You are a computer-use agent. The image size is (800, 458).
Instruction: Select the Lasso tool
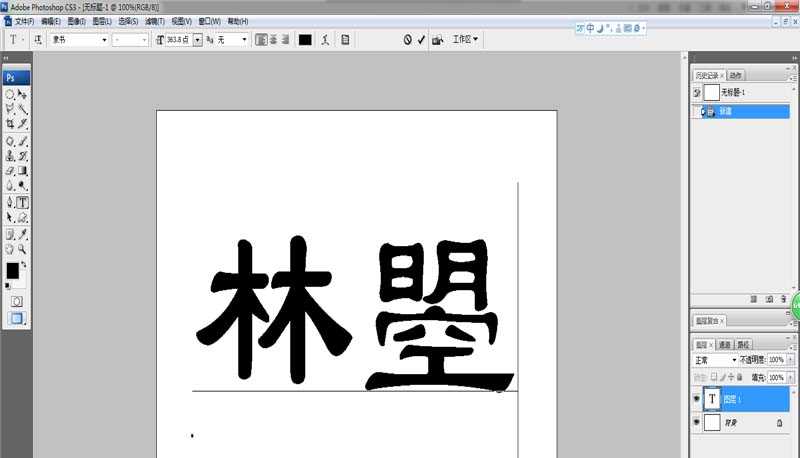click(10, 109)
